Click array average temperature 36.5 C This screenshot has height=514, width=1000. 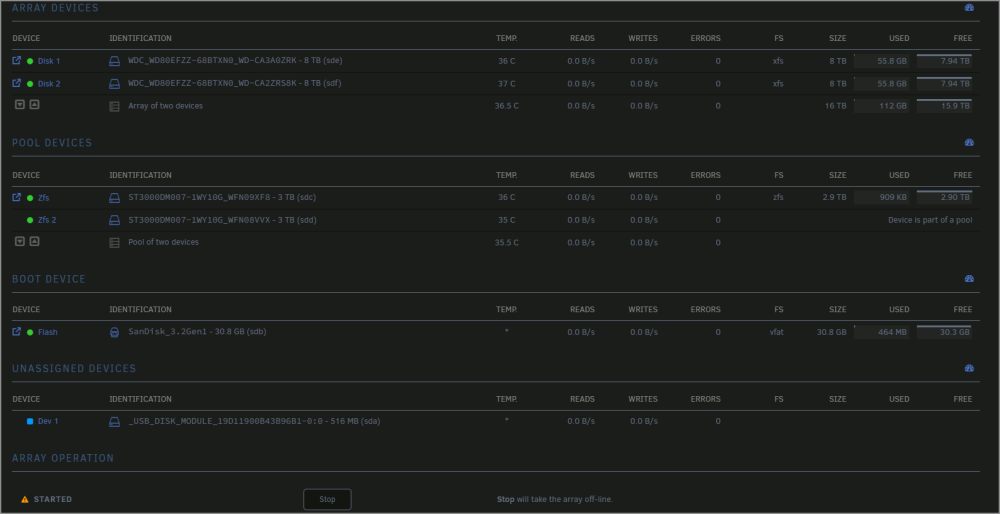click(507, 106)
